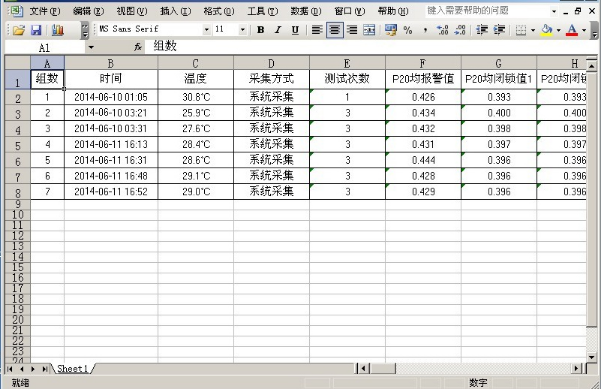Viewport: 601px width, 389px height.
Task: Select column C header
Action: (x=195, y=63)
